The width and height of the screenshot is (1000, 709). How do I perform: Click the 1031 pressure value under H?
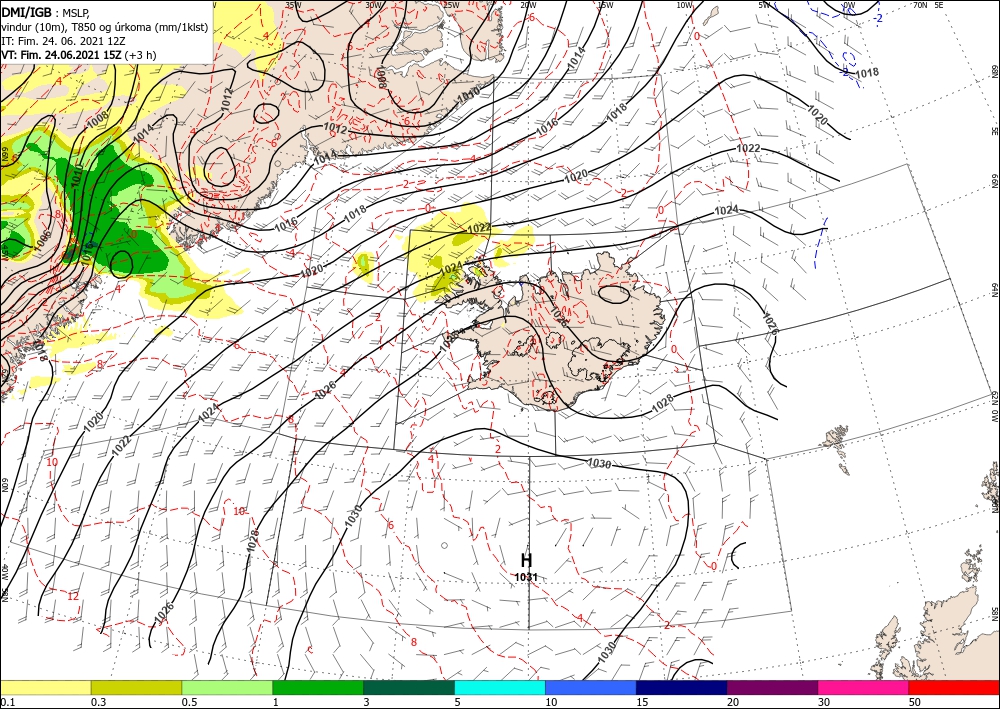[x=526, y=577]
